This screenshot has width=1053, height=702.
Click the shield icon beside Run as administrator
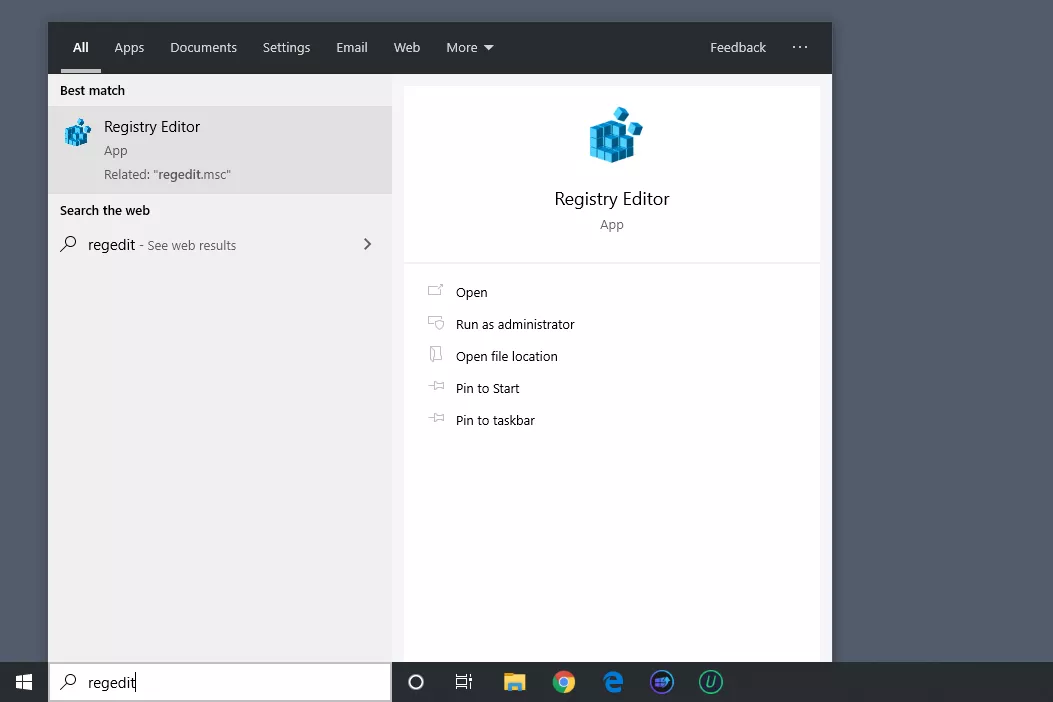pos(436,323)
